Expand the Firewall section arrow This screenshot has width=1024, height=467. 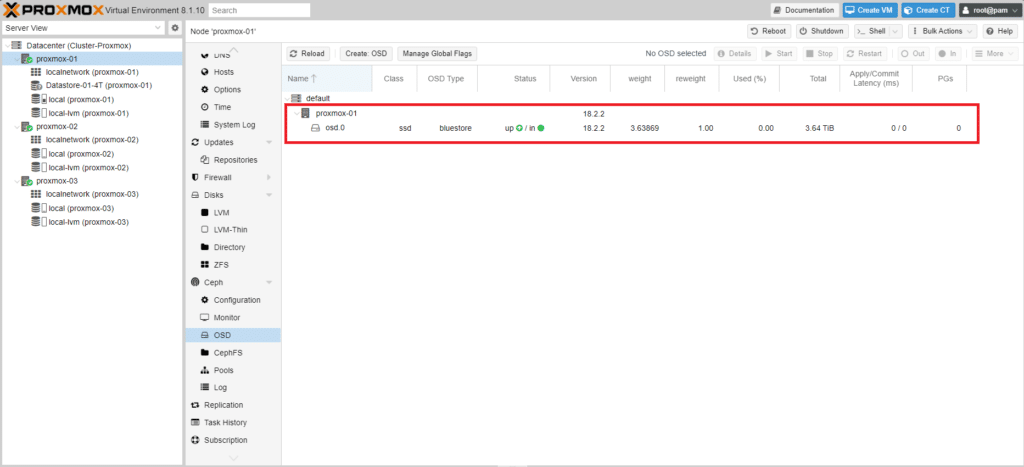tap(269, 178)
